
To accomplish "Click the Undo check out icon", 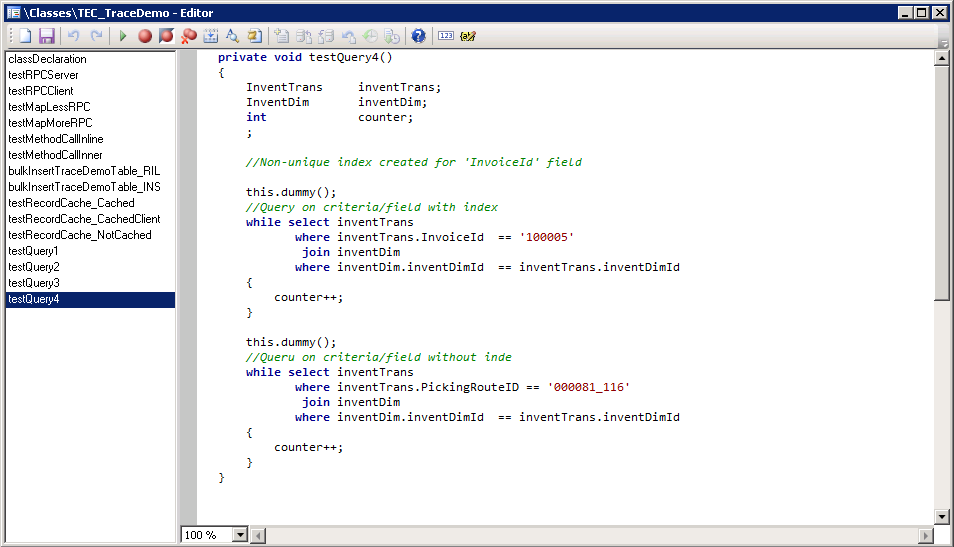I will coord(348,36).
